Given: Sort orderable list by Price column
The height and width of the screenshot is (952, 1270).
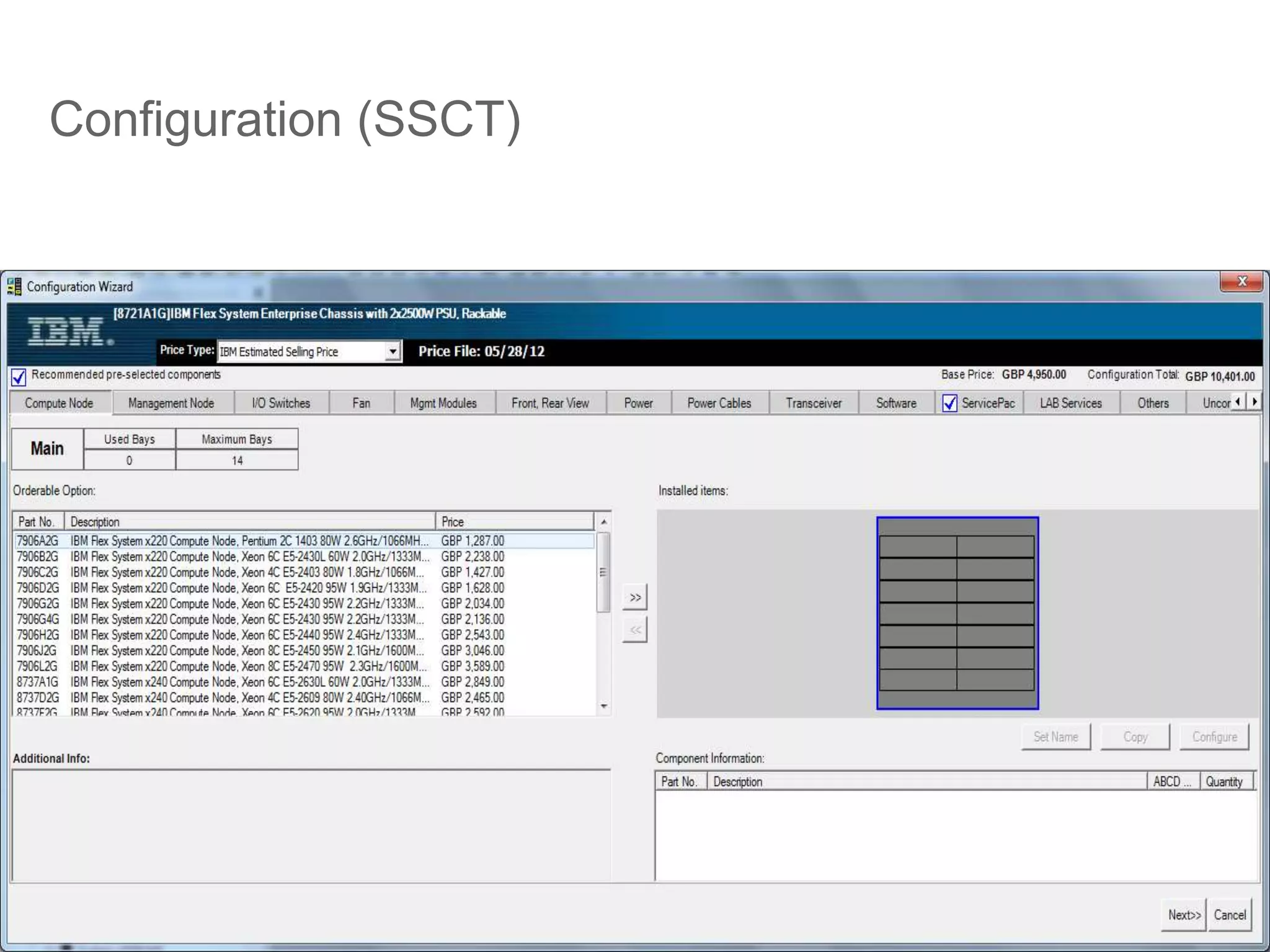Looking at the screenshot, I should pyautogui.click(x=515, y=522).
